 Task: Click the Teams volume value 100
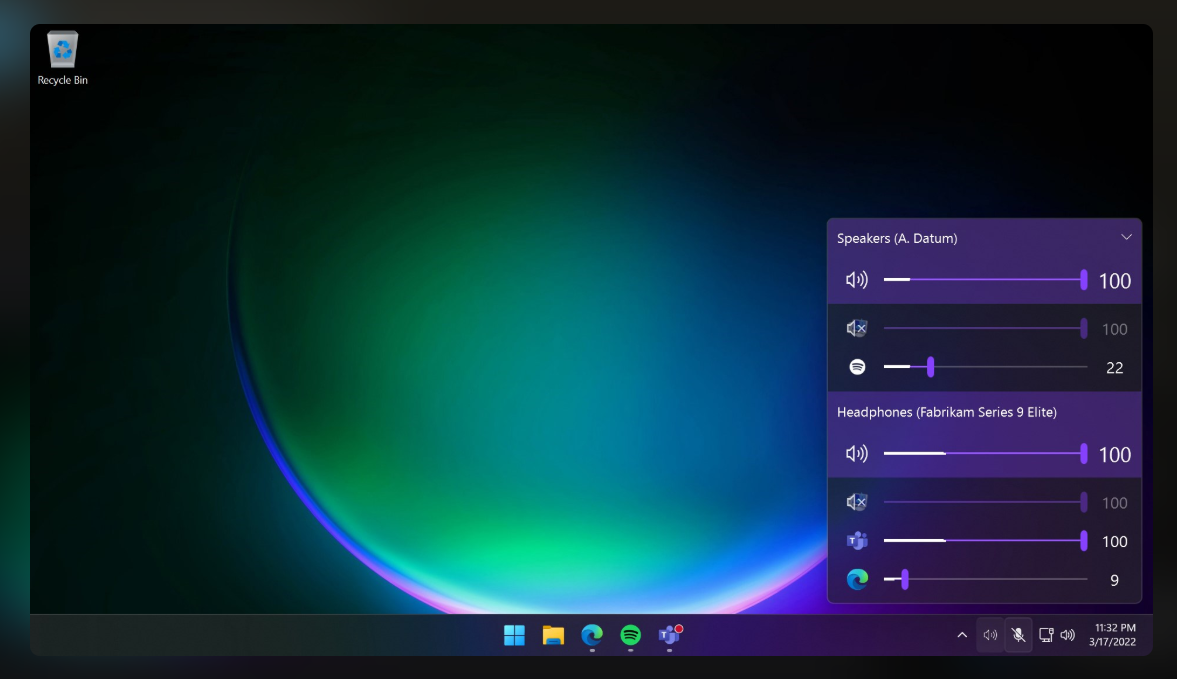click(x=1115, y=542)
